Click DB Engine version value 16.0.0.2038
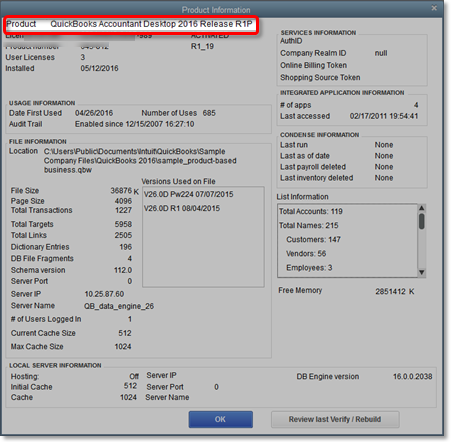The image size is (451, 442). 412,377
